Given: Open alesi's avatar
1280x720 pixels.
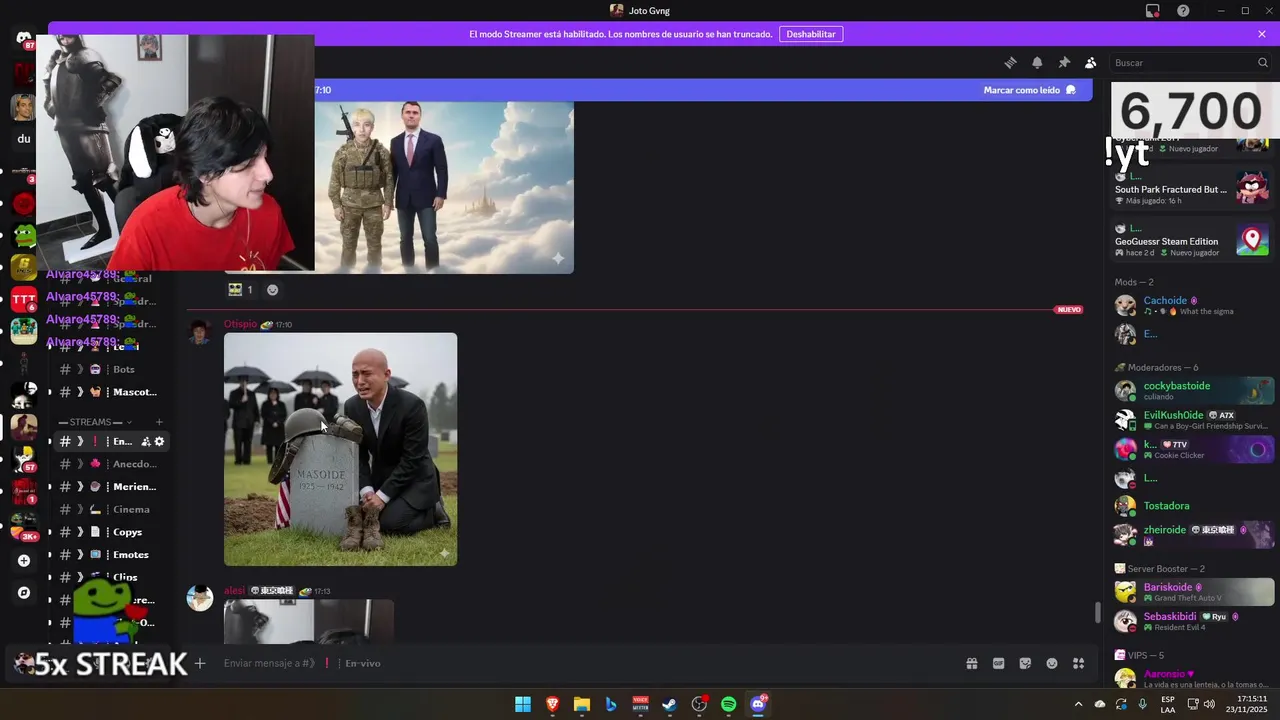Looking at the screenshot, I should [x=200, y=598].
